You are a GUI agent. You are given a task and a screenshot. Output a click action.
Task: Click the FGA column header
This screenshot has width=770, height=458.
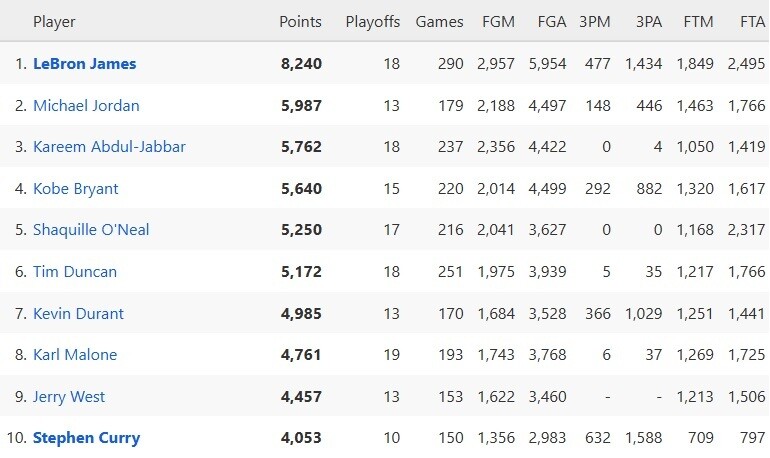[x=550, y=22]
